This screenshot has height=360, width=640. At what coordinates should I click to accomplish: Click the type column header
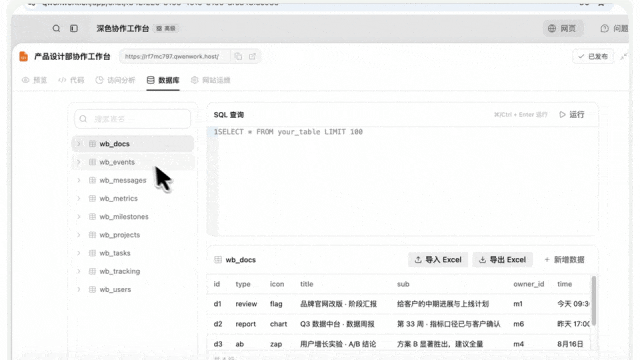(243, 284)
